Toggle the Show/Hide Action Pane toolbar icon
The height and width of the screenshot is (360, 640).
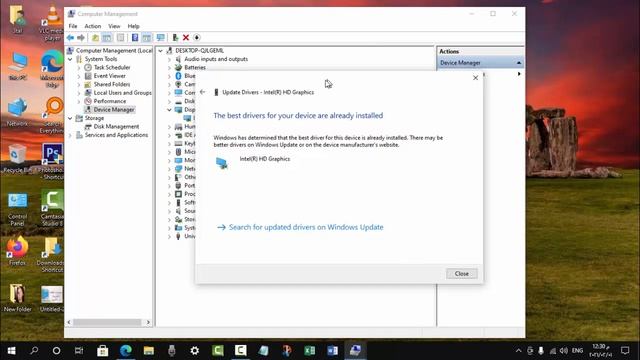pos(146,38)
